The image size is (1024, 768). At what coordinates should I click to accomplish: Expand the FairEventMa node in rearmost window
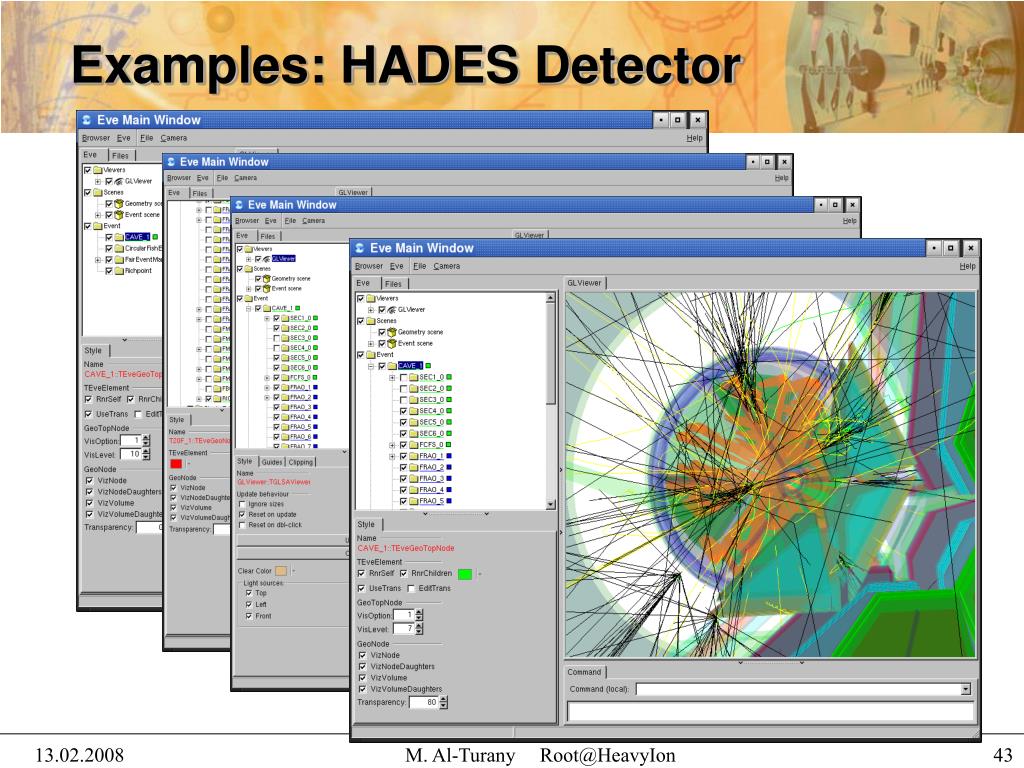pos(98,260)
